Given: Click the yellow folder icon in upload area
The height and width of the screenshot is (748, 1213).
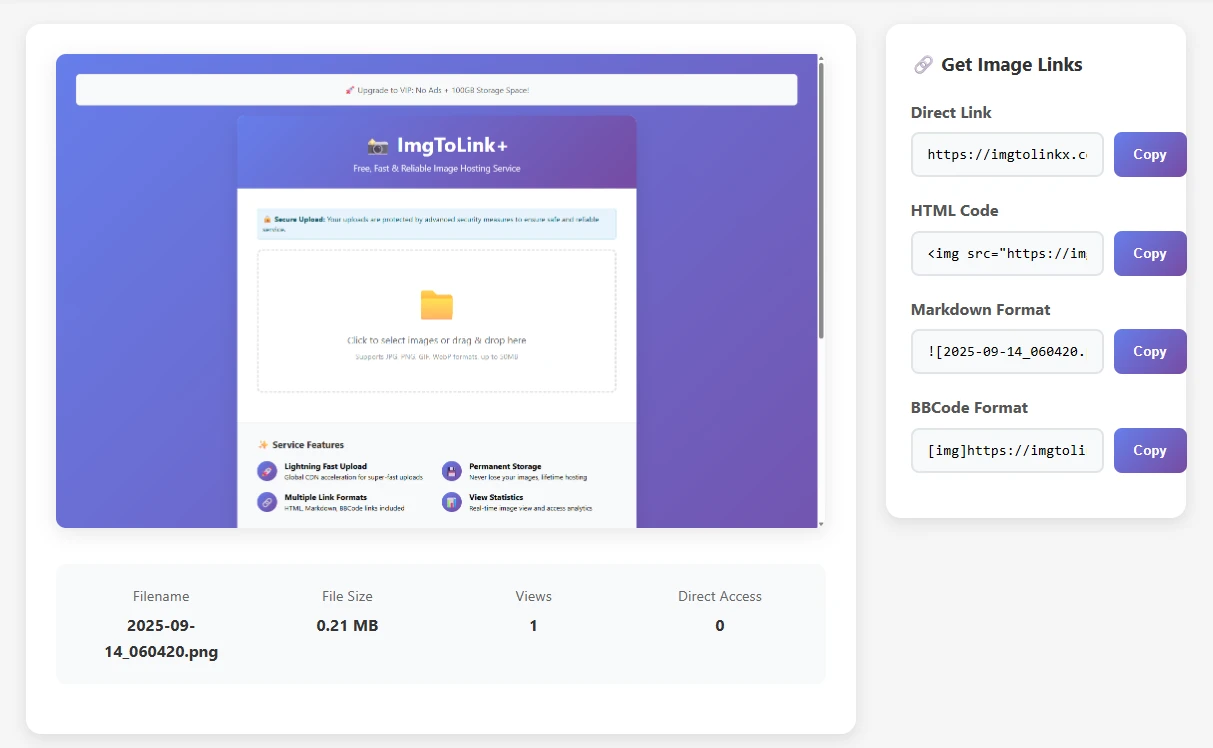Looking at the screenshot, I should pos(436,305).
